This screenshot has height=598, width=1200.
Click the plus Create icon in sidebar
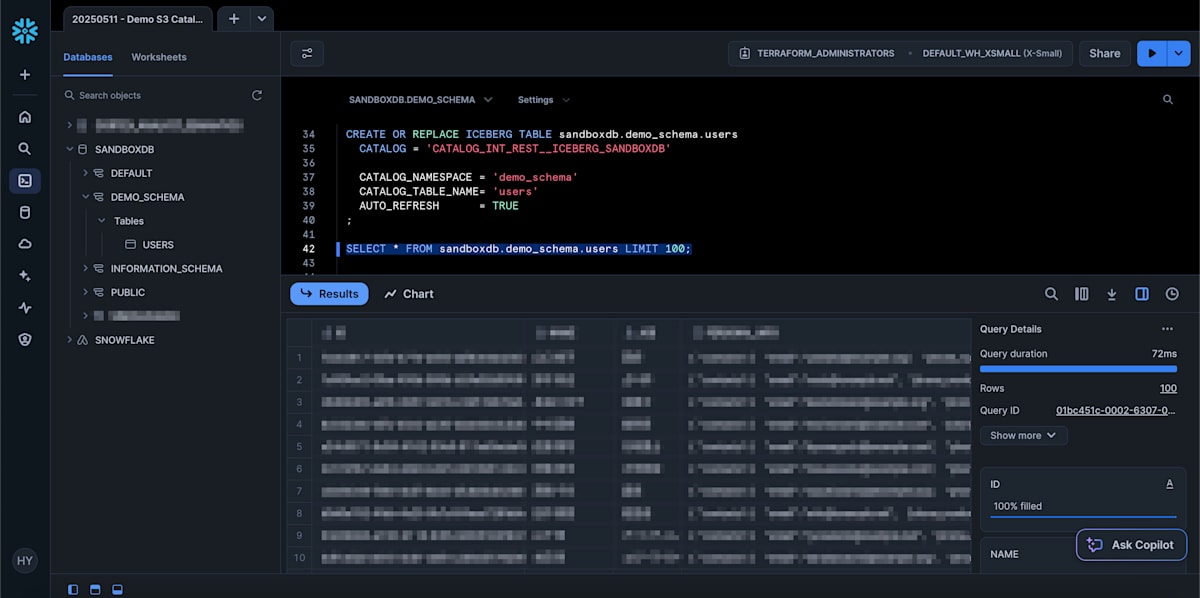25,75
